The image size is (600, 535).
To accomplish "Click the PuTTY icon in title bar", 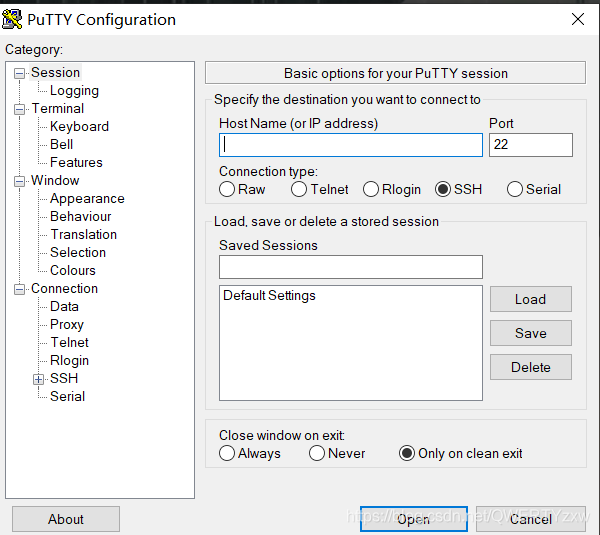I will point(11,19).
